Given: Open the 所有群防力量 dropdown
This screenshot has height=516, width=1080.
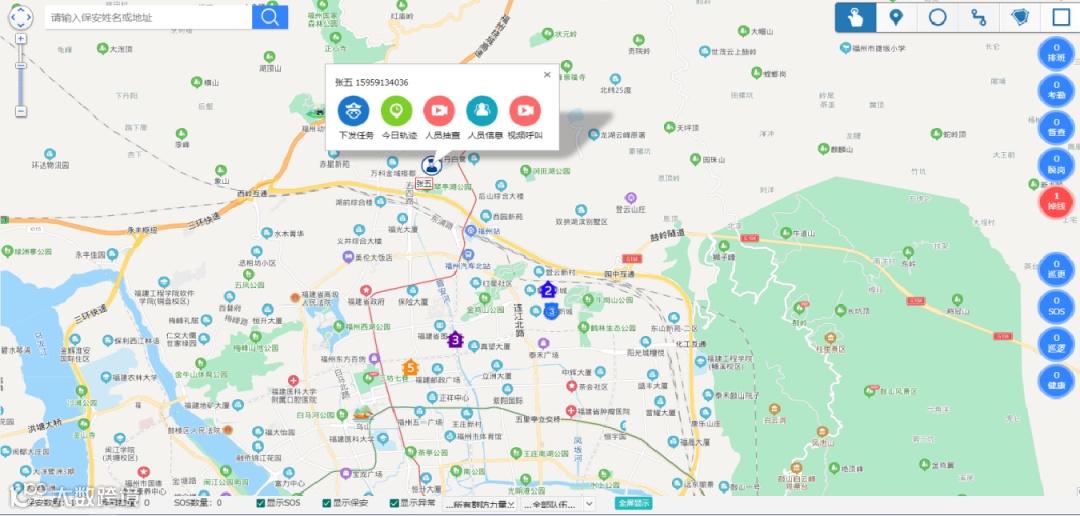Looking at the screenshot, I should point(480,504).
